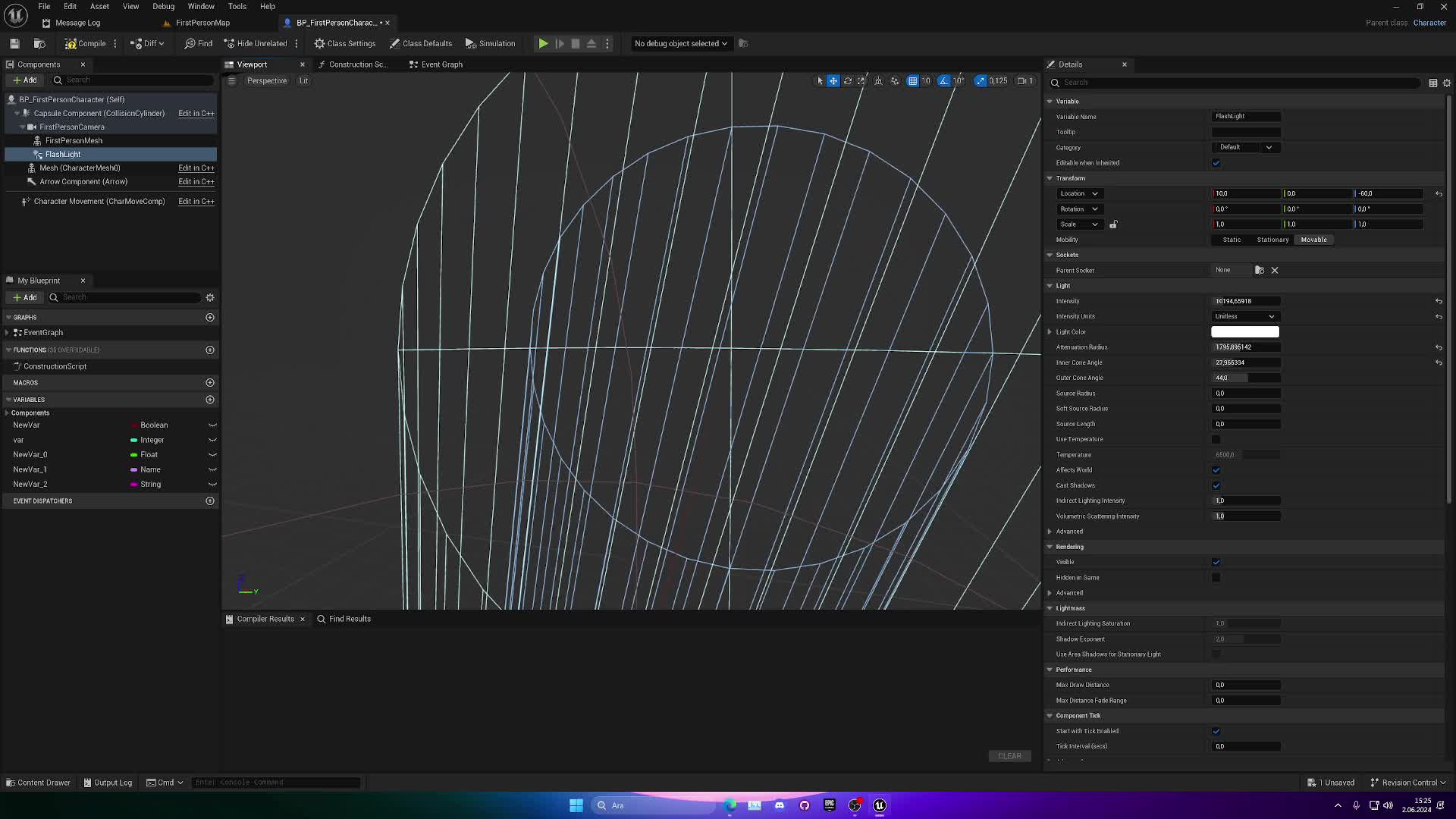This screenshot has width=1456, height=819.
Task: Activate the Scale gizmo tool
Action: (861, 80)
